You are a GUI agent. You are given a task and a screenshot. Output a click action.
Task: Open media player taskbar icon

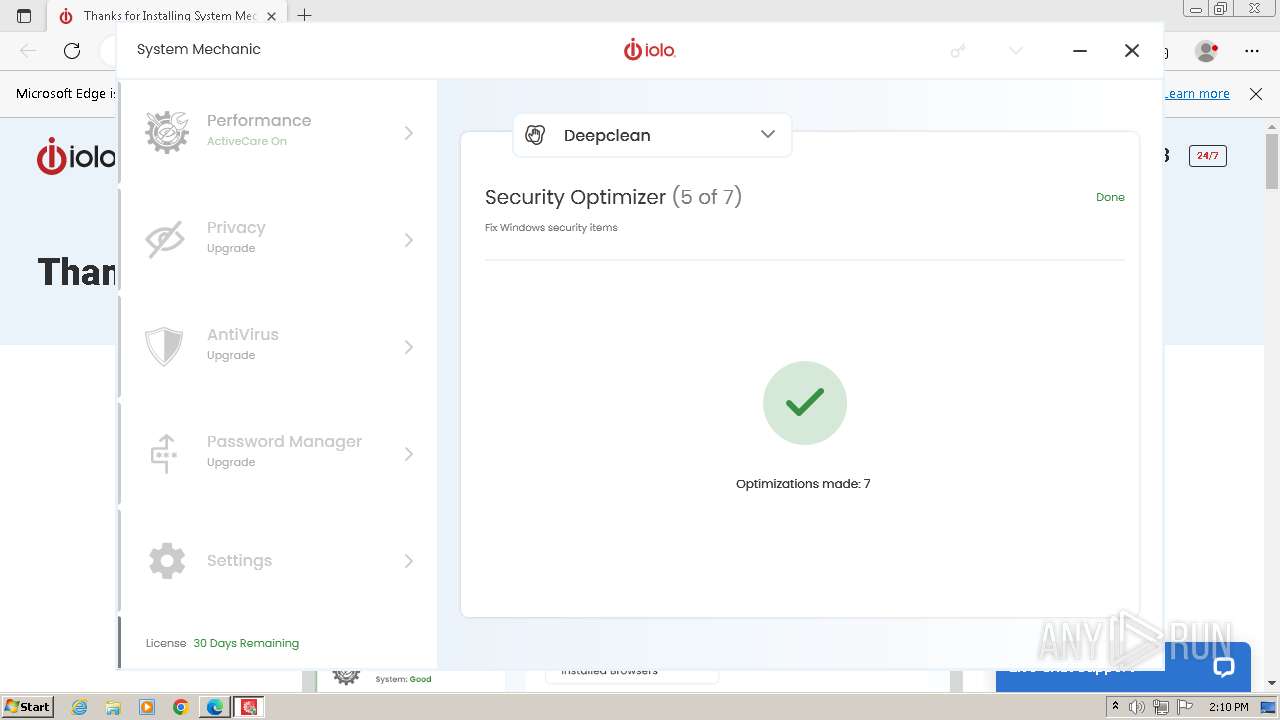tap(147, 707)
